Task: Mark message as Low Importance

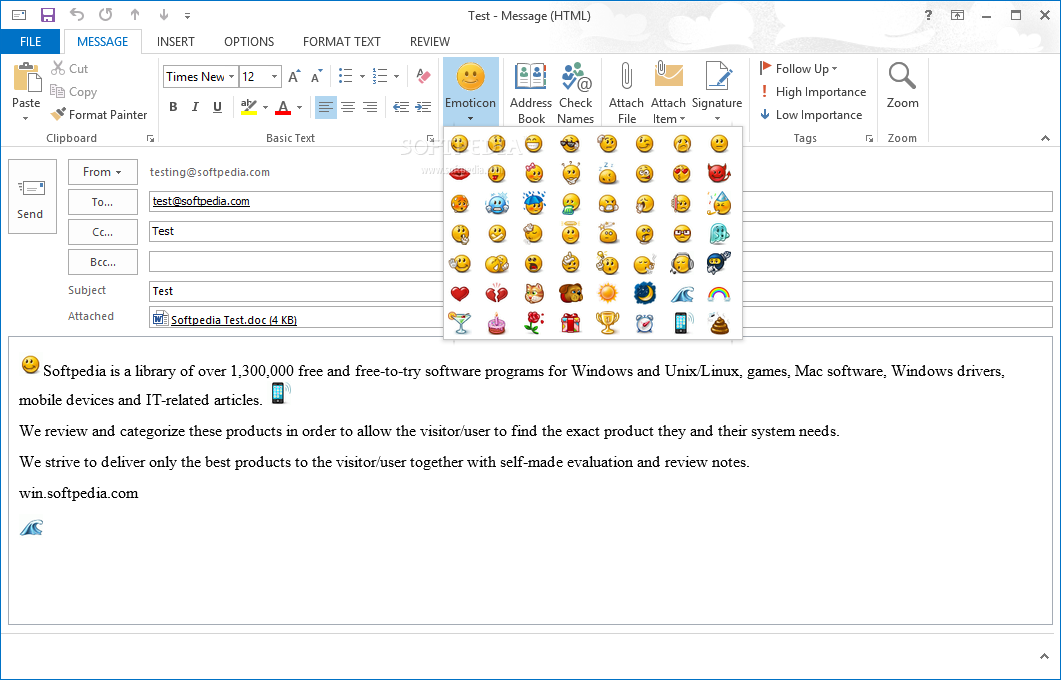Action: [x=811, y=114]
